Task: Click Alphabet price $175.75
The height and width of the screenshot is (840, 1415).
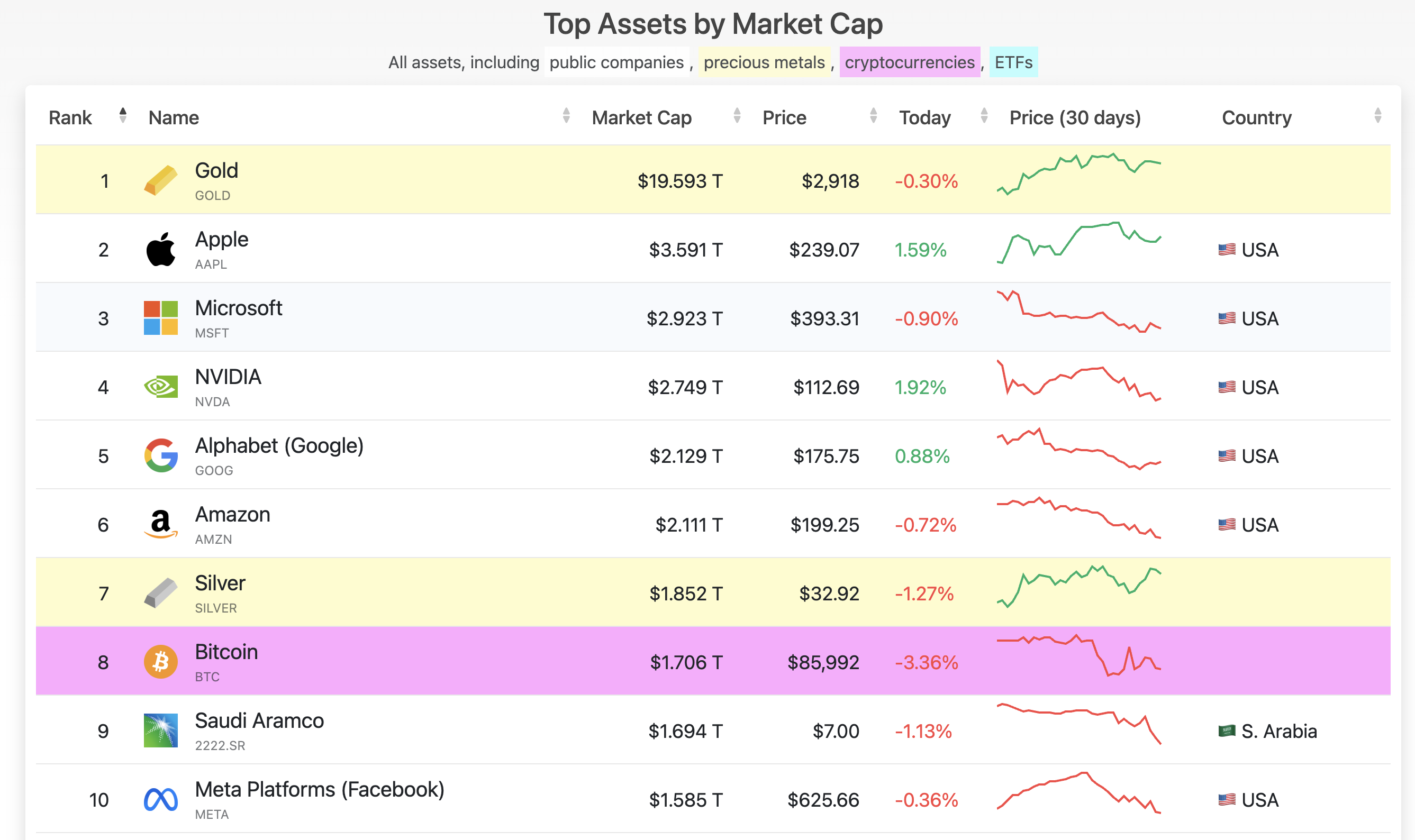Action: pyautogui.click(x=826, y=456)
